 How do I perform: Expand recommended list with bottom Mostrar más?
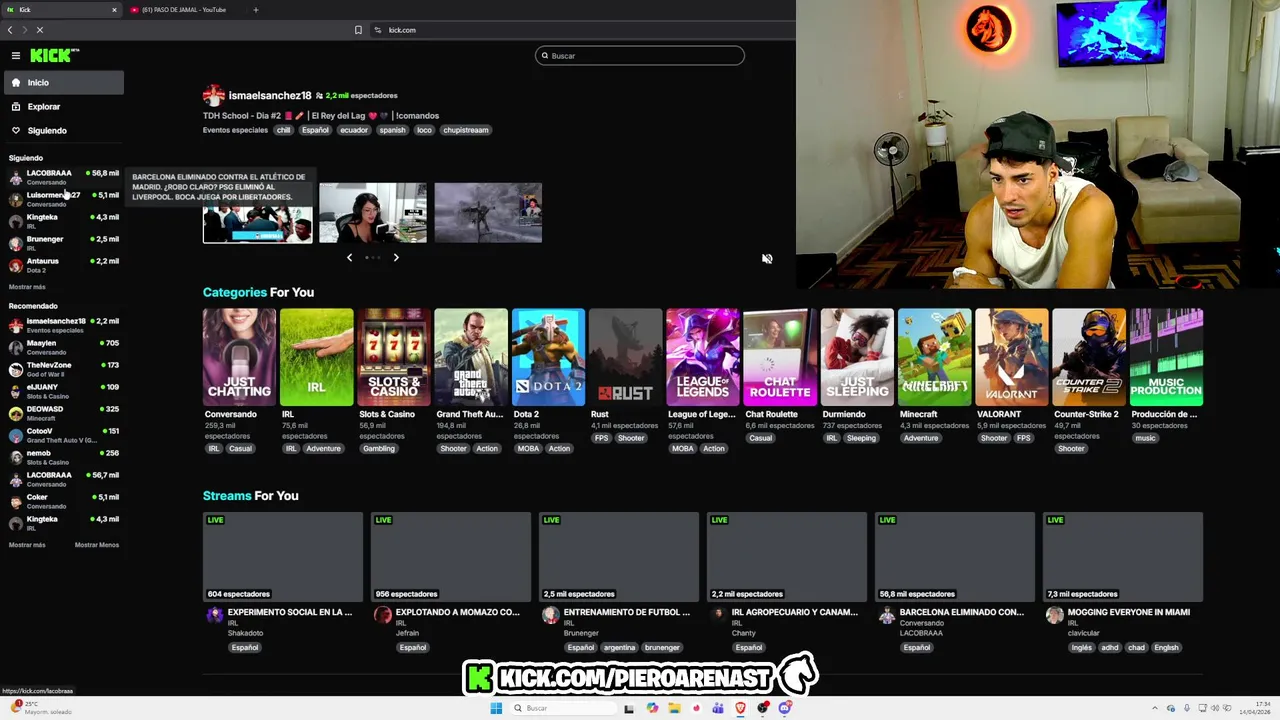[x=27, y=545]
